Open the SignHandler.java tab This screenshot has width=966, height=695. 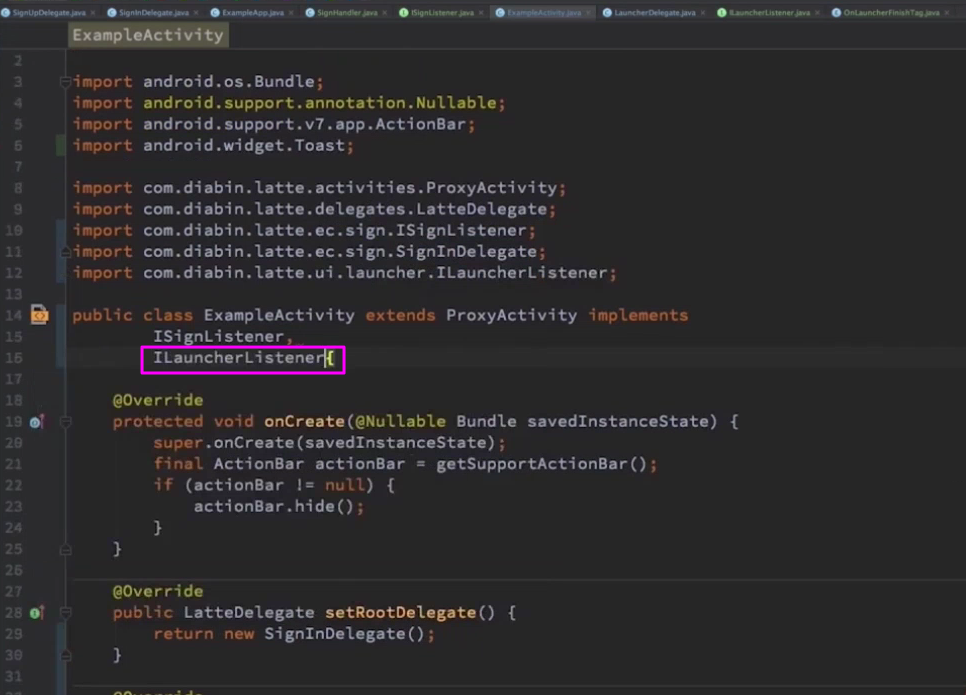coord(347,12)
